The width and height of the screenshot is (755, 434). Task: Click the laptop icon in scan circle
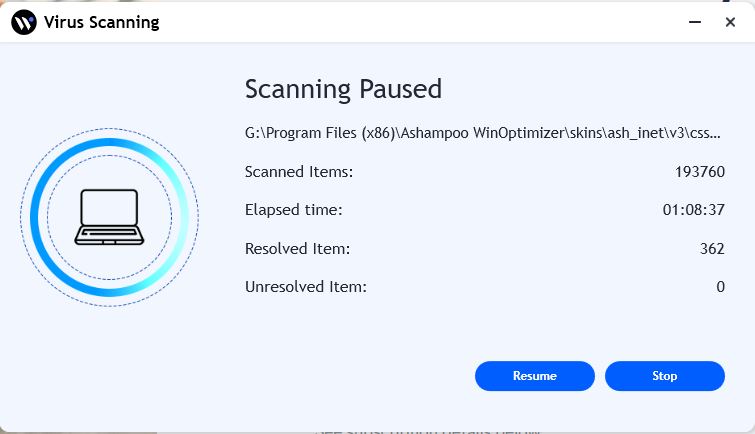click(x=109, y=217)
